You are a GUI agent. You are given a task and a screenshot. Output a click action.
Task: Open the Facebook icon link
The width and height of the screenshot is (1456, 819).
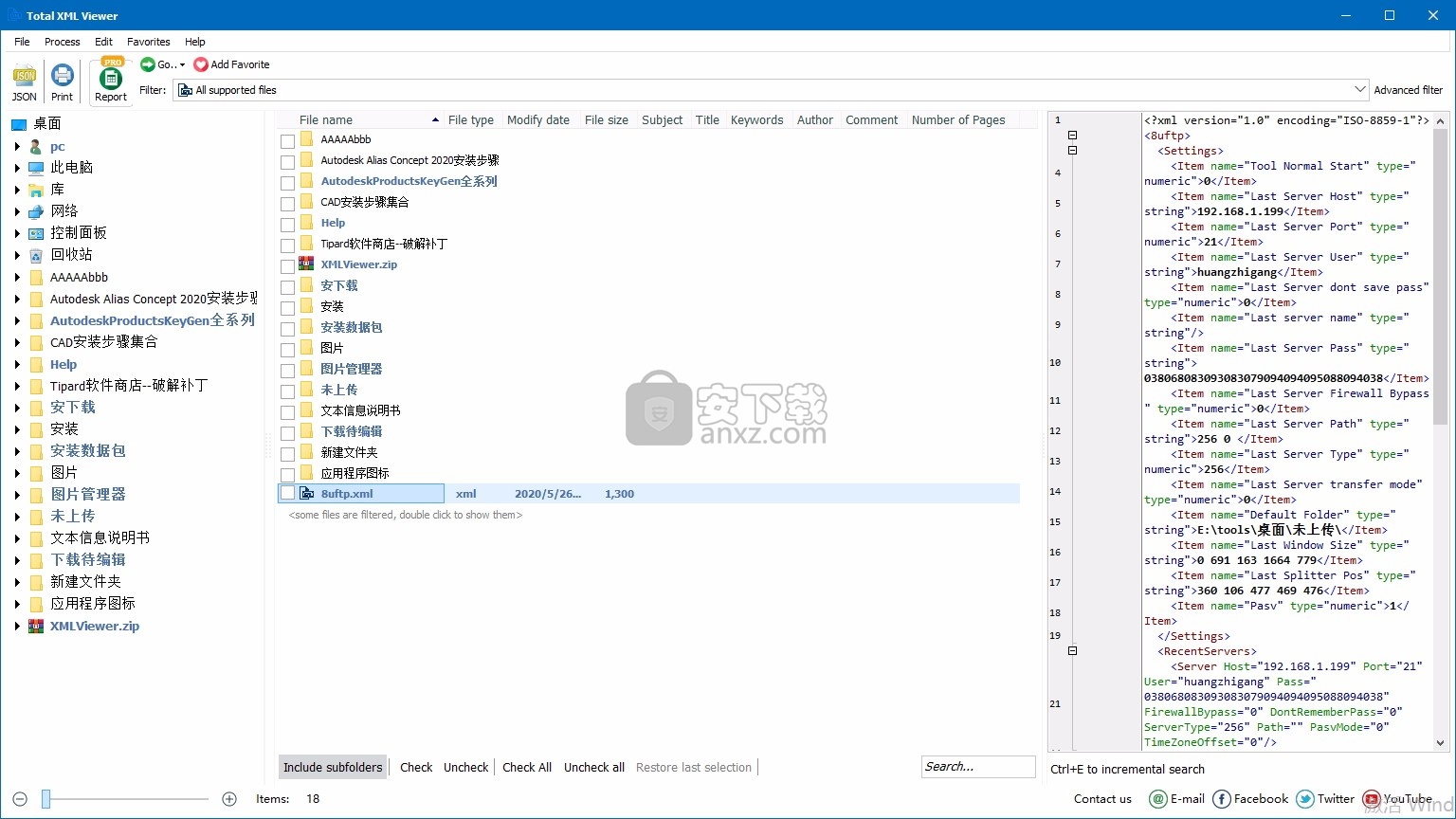pos(1222,799)
